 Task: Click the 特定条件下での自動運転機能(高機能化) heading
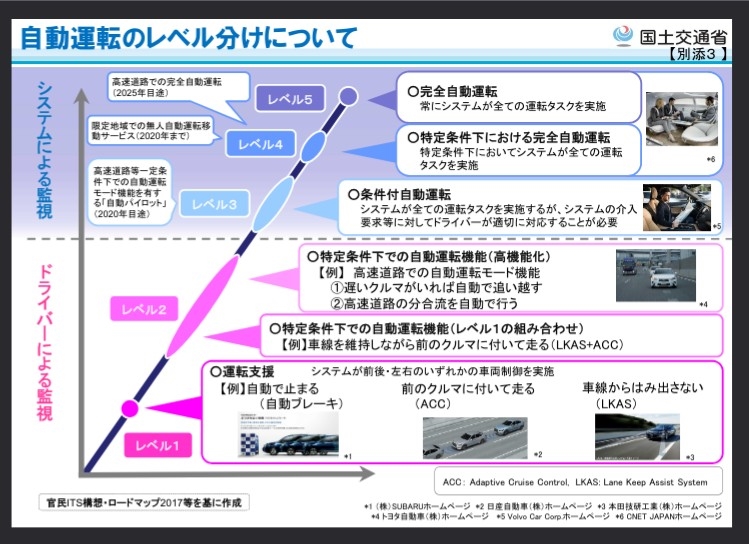click(429, 257)
